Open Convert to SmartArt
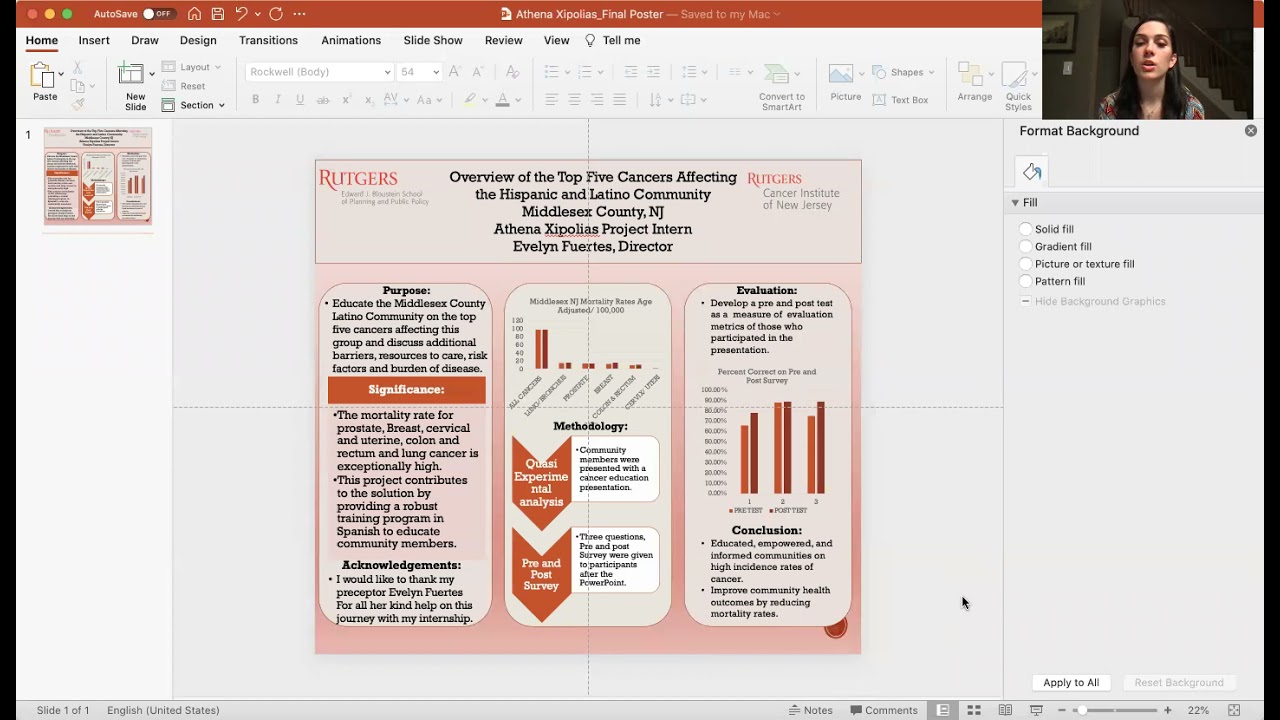Viewport: 1280px width, 720px height. click(x=781, y=87)
